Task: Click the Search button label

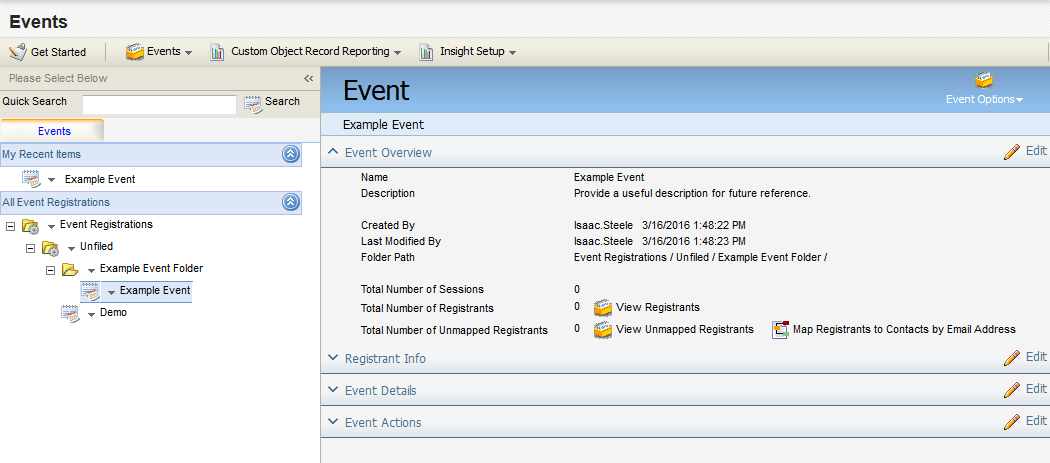Action: point(283,101)
